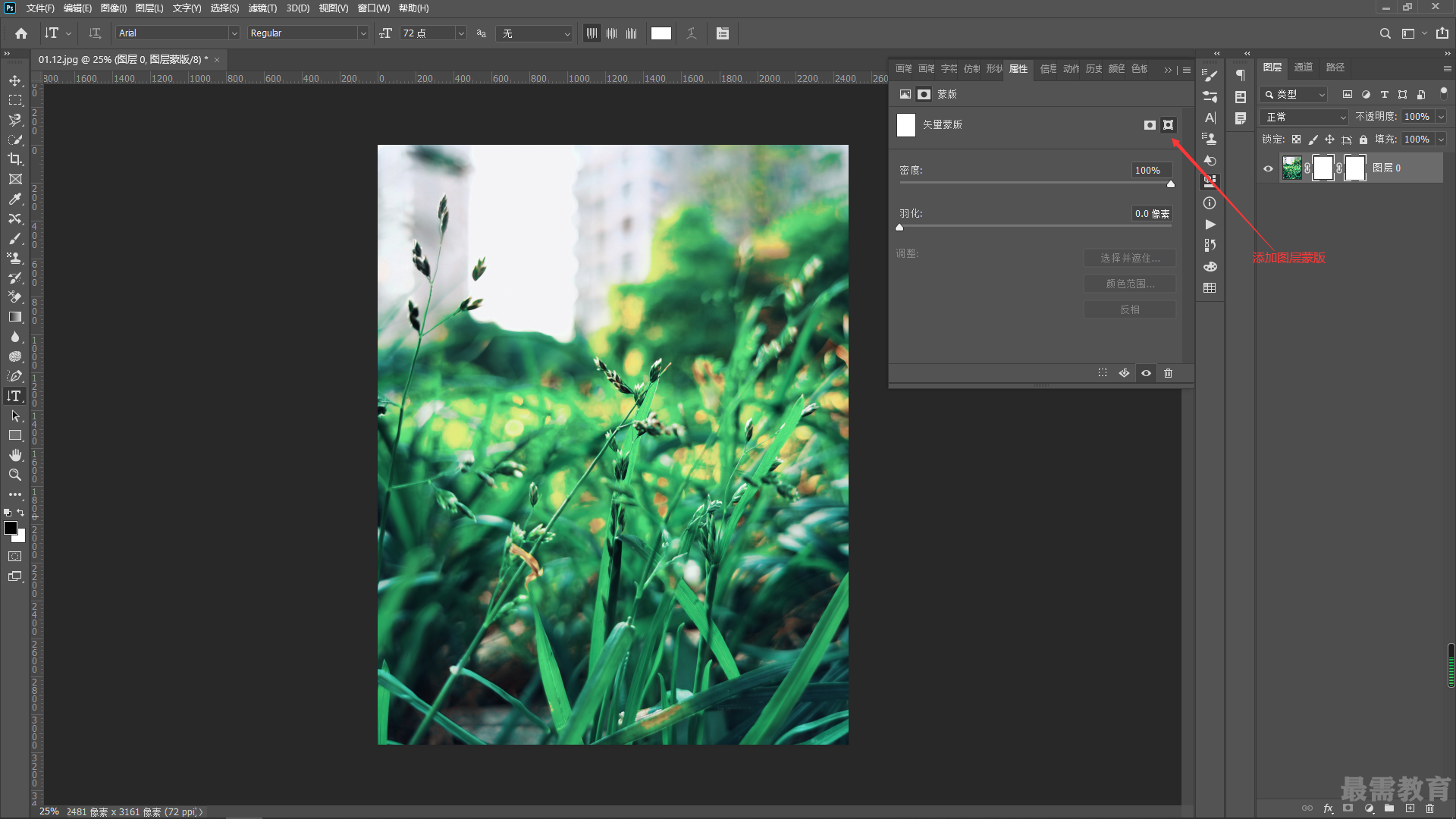Click the 颜色范围... button
This screenshot has width=1456, height=819.
point(1130,284)
